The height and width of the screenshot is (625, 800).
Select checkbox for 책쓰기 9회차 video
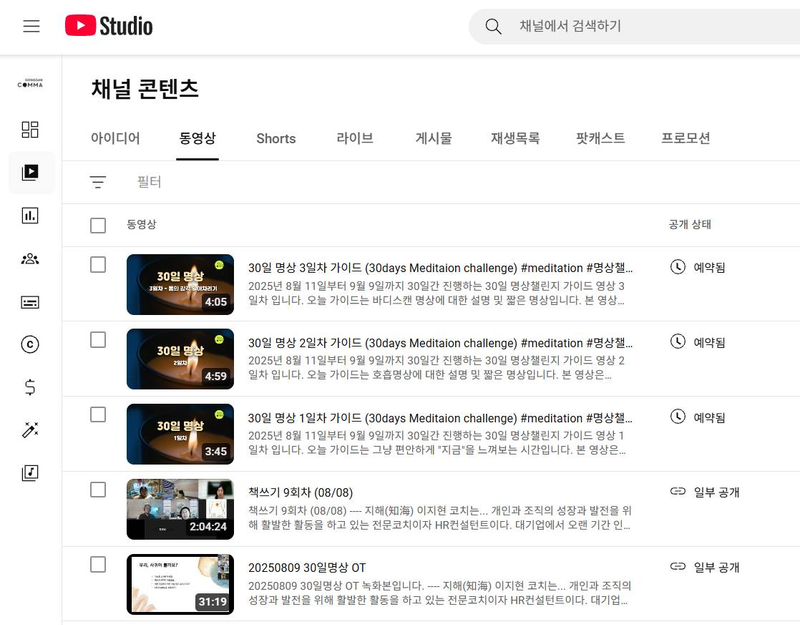[x=98, y=490]
